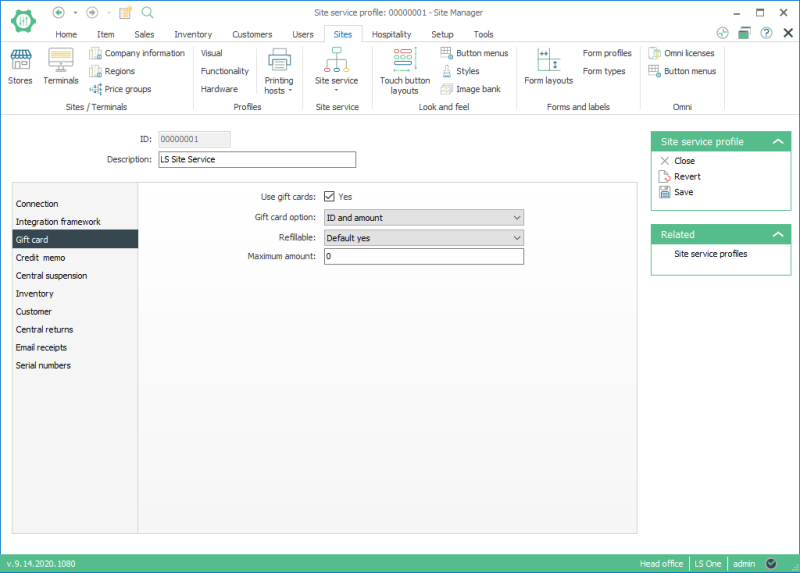Image resolution: width=800 pixels, height=573 pixels.
Task: Select Central returns in the side list
Action: 75,330
